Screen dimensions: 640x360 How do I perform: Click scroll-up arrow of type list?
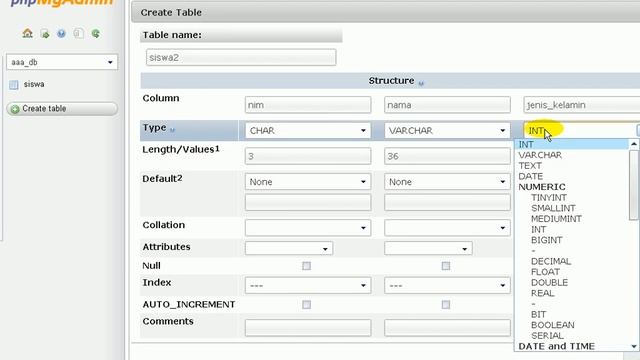tap(634, 144)
